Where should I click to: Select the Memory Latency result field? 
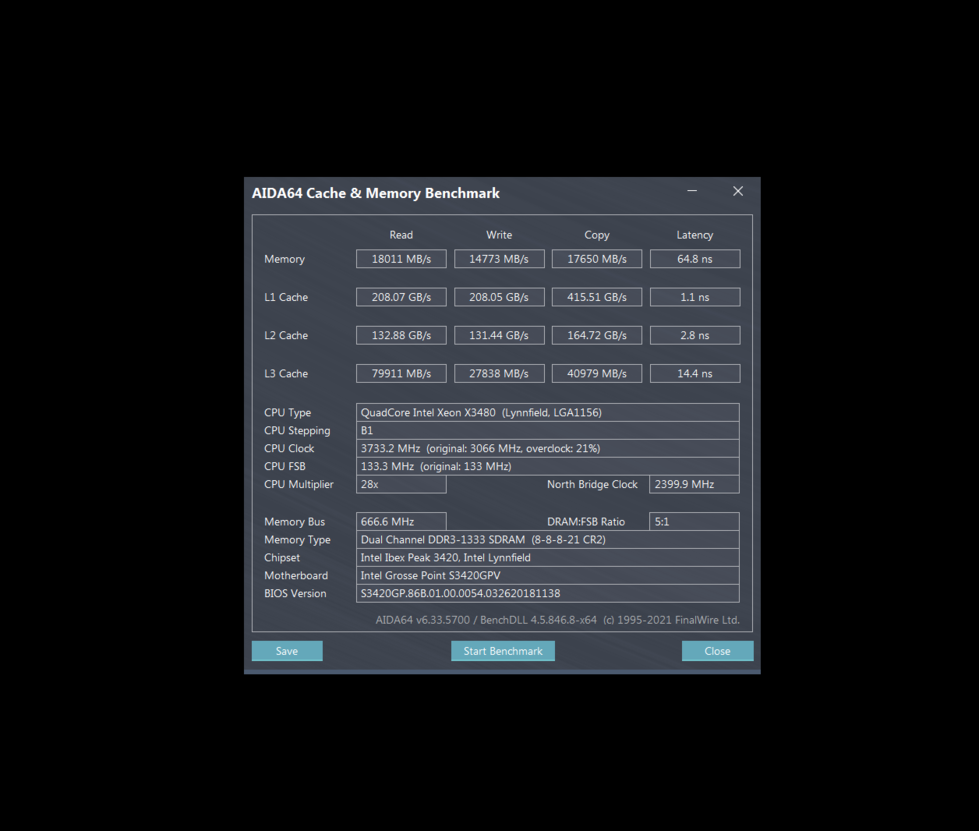pos(694,259)
